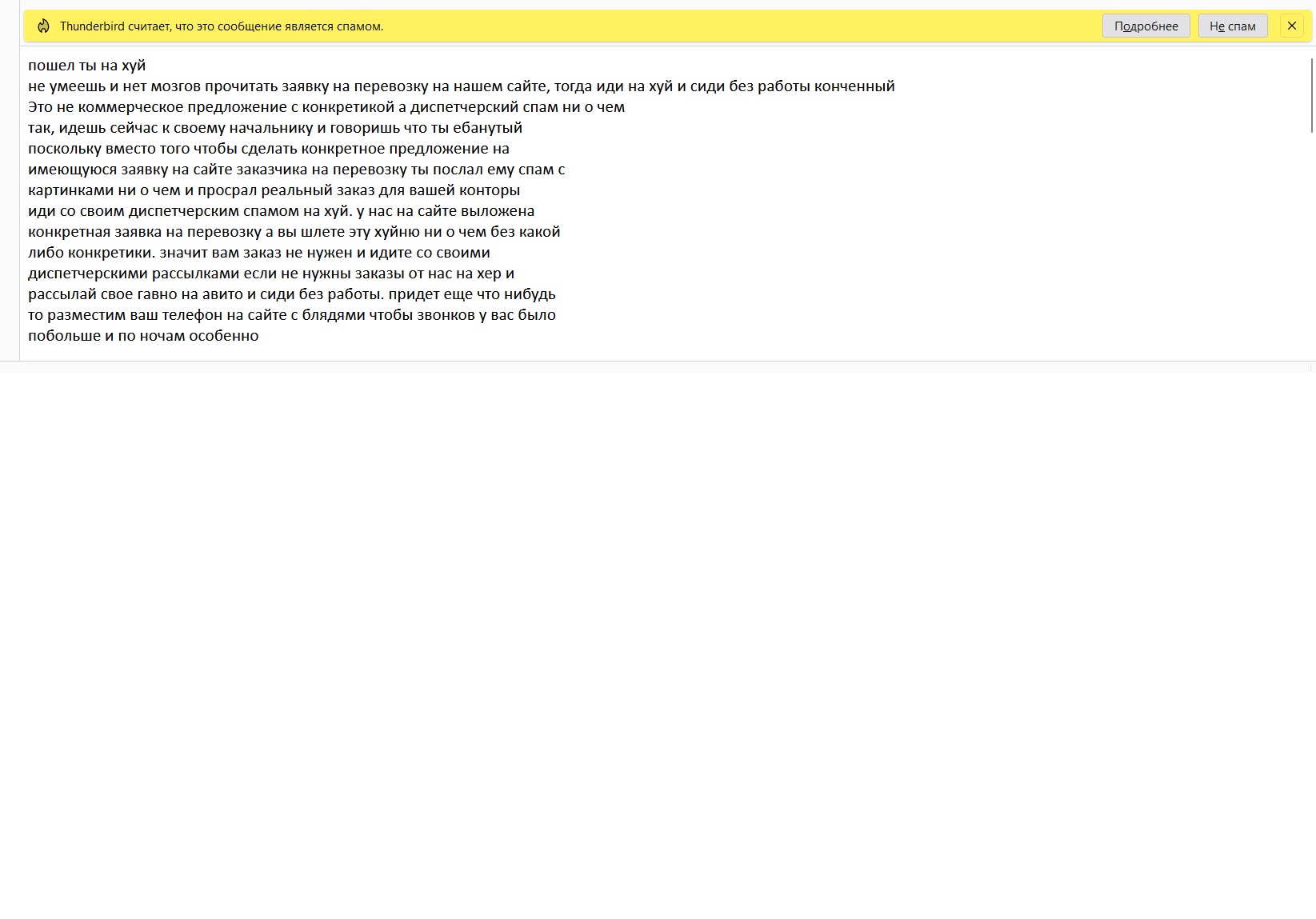
Task: Open spam details via "Подробнее" button
Action: click(x=1146, y=26)
